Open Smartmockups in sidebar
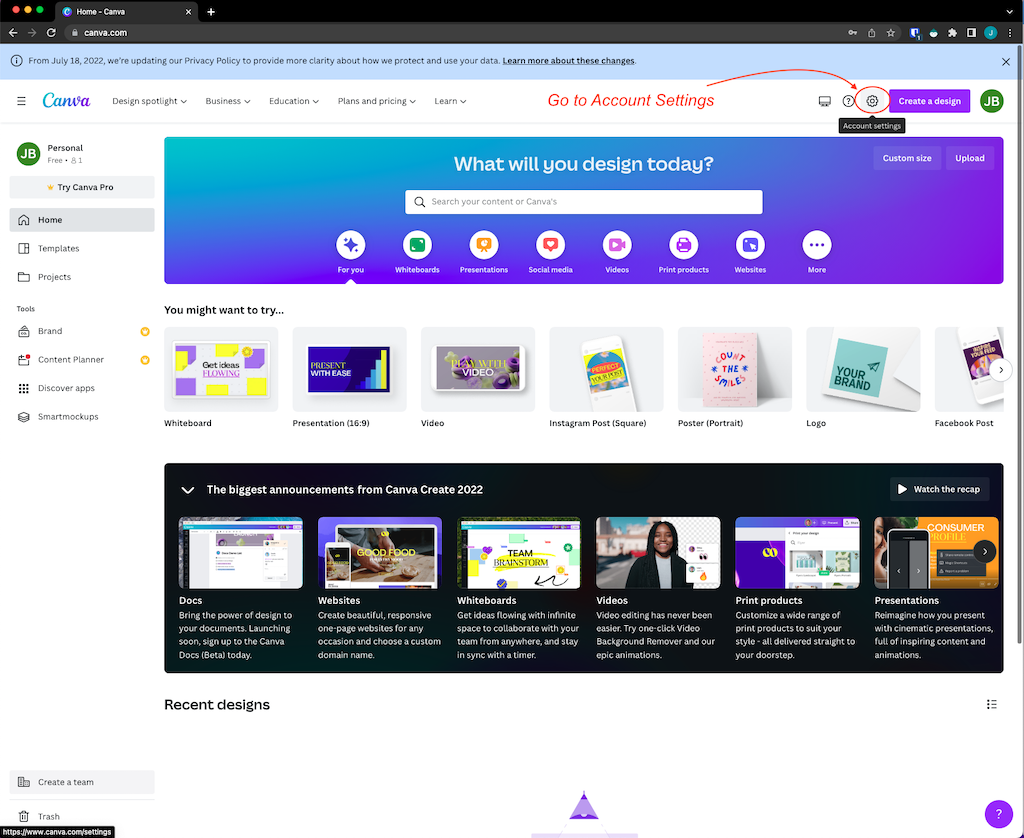Screen dimensions: 1024x838 pyautogui.click(x=82, y=417)
